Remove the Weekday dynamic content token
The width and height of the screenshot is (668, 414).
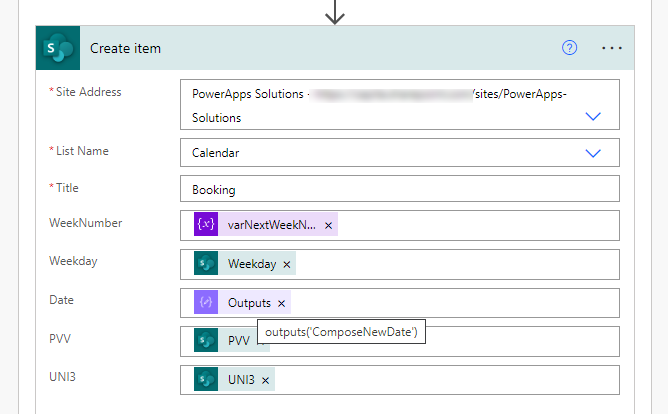[287, 264]
